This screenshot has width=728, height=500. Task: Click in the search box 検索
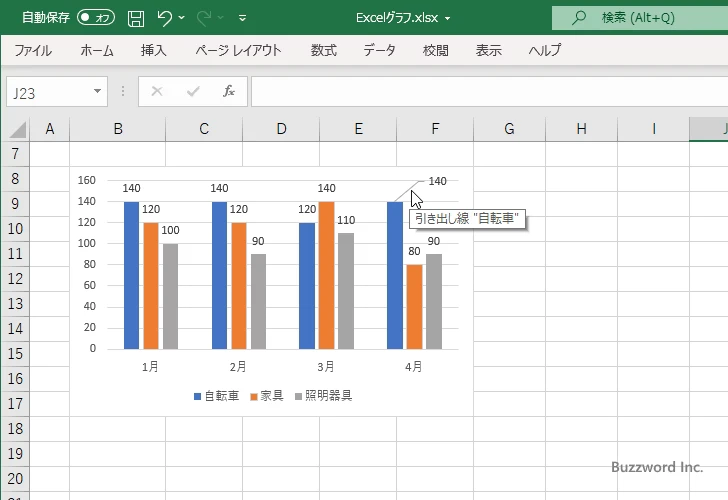click(640, 18)
